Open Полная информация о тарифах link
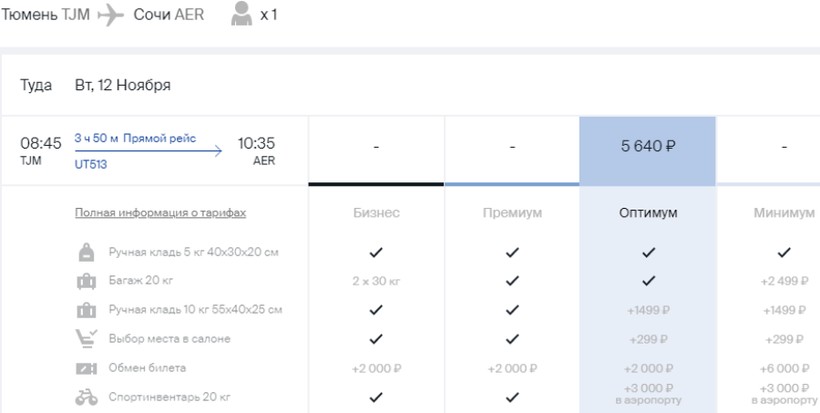Image resolution: width=820 pixels, height=413 pixels. coord(160,213)
